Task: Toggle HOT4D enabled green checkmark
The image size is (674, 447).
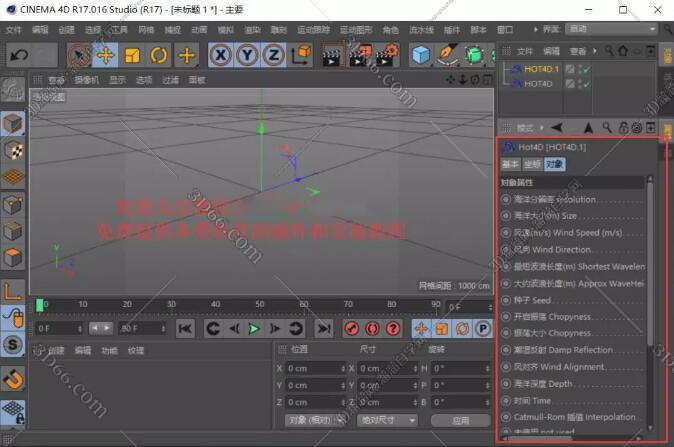Action: [587, 84]
